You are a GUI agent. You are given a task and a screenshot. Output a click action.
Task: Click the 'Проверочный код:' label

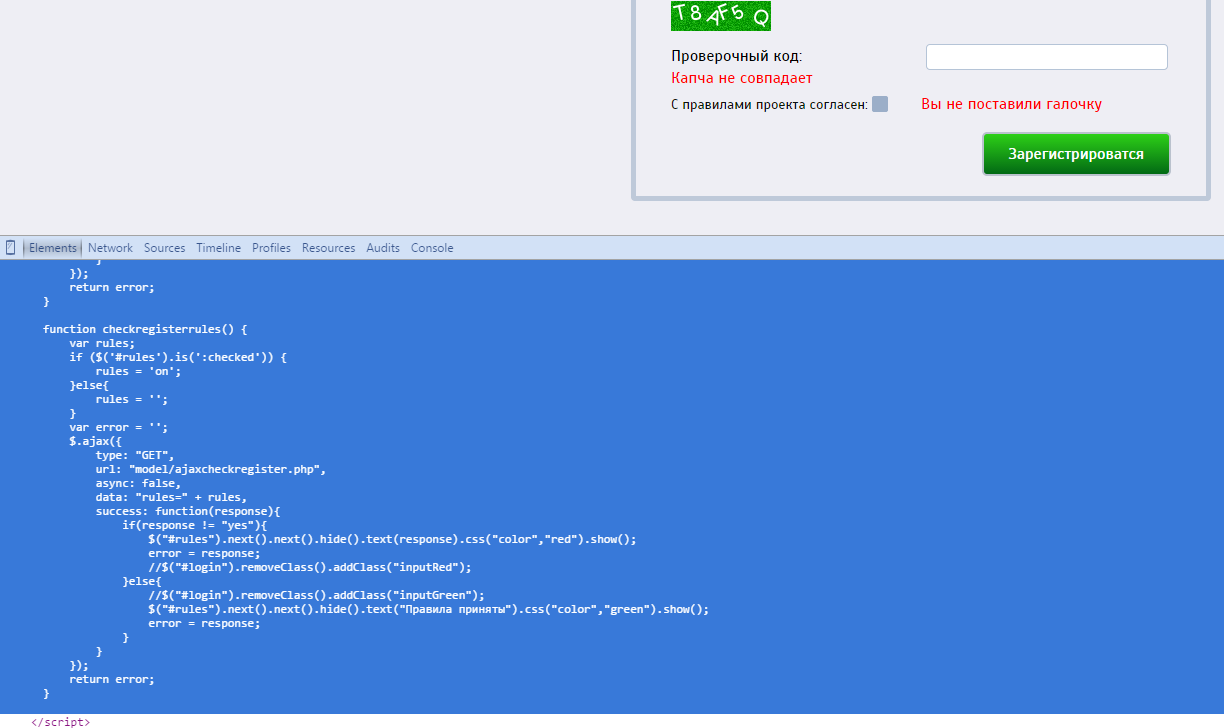(x=736, y=57)
